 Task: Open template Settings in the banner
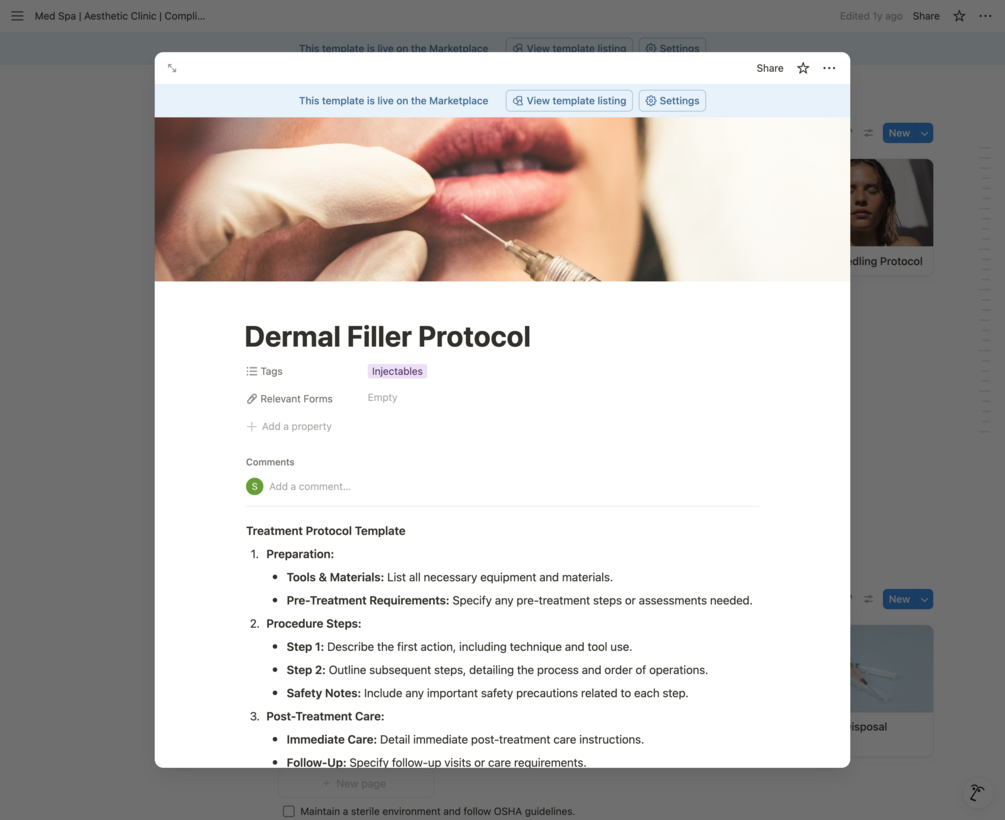point(672,101)
